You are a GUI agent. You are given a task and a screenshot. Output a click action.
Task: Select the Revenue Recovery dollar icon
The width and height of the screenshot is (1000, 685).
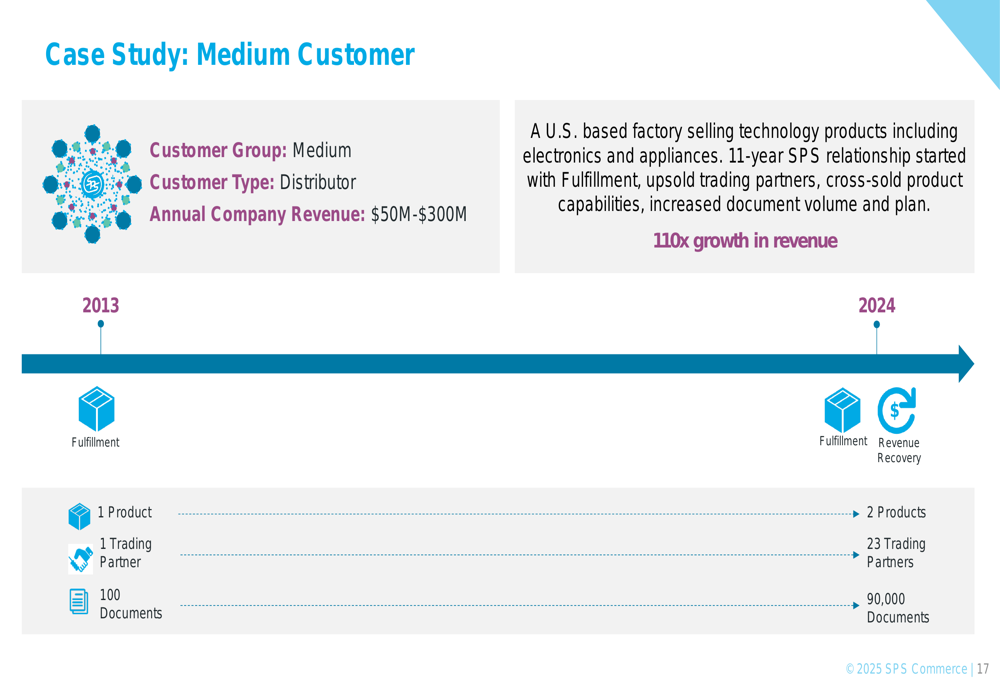[897, 410]
